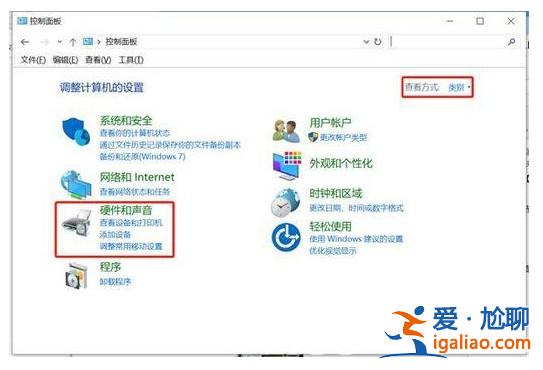
Task: Open the 类别 view-by dropdown
Action: click(459, 87)
